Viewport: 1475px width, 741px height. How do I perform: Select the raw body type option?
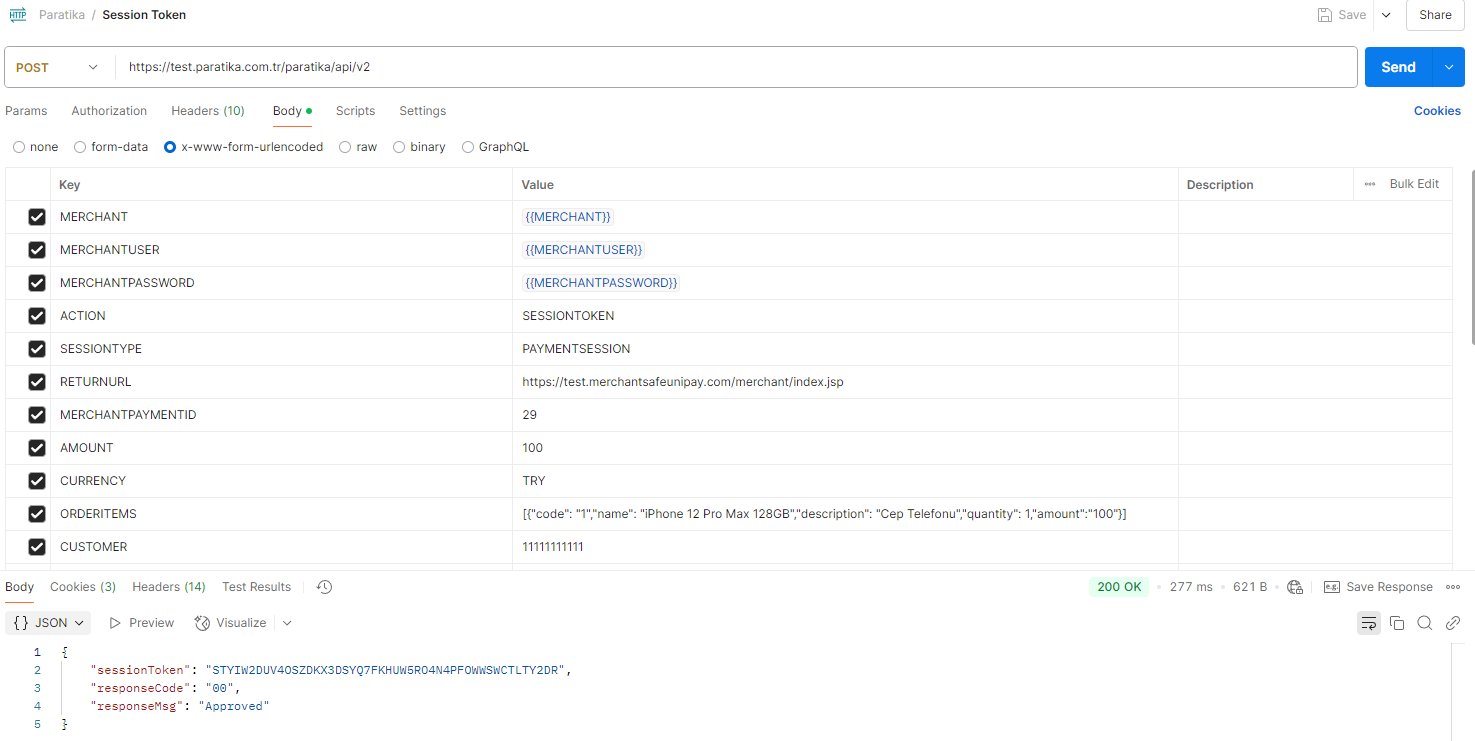[x=345, y=147]
